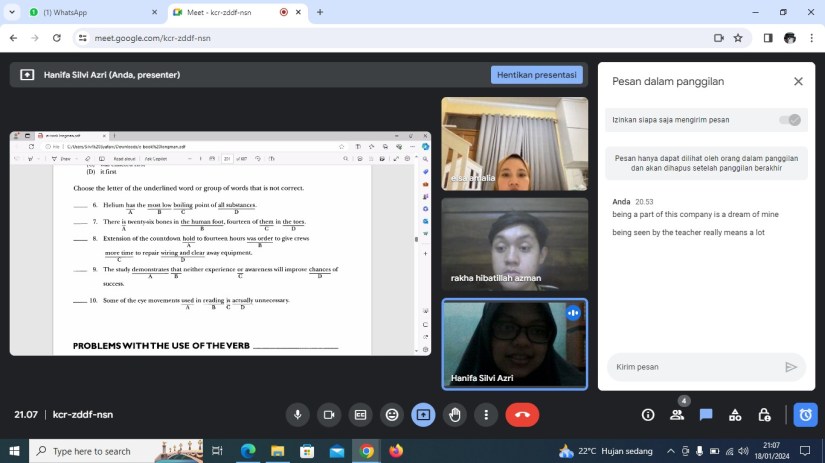Open meeting details info icon
This screenshot has width=825, height=463.
tap(648, 415)
